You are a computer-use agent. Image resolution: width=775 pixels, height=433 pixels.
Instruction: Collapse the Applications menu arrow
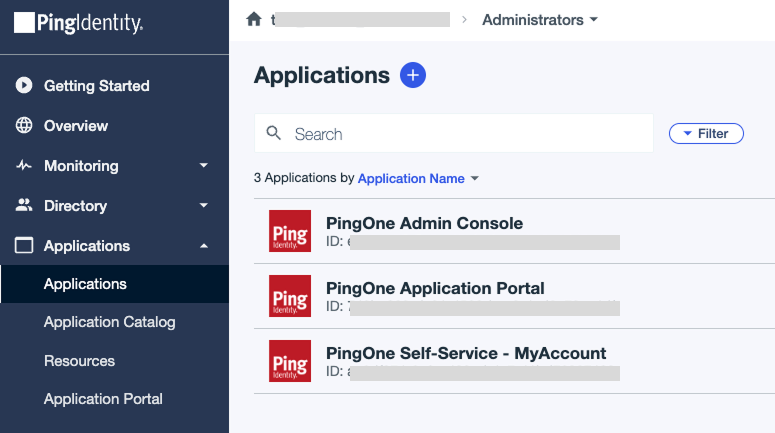click(204, 246)
